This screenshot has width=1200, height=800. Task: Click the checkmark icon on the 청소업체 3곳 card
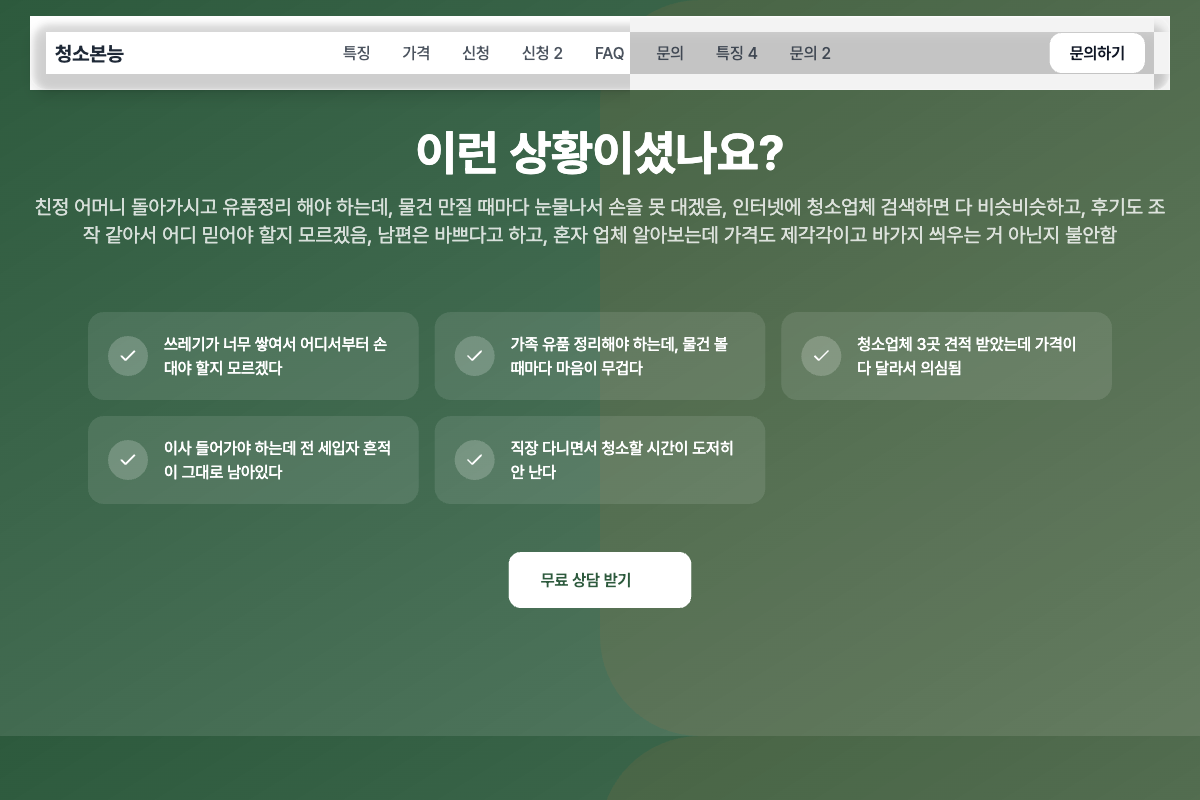(821, 356)
